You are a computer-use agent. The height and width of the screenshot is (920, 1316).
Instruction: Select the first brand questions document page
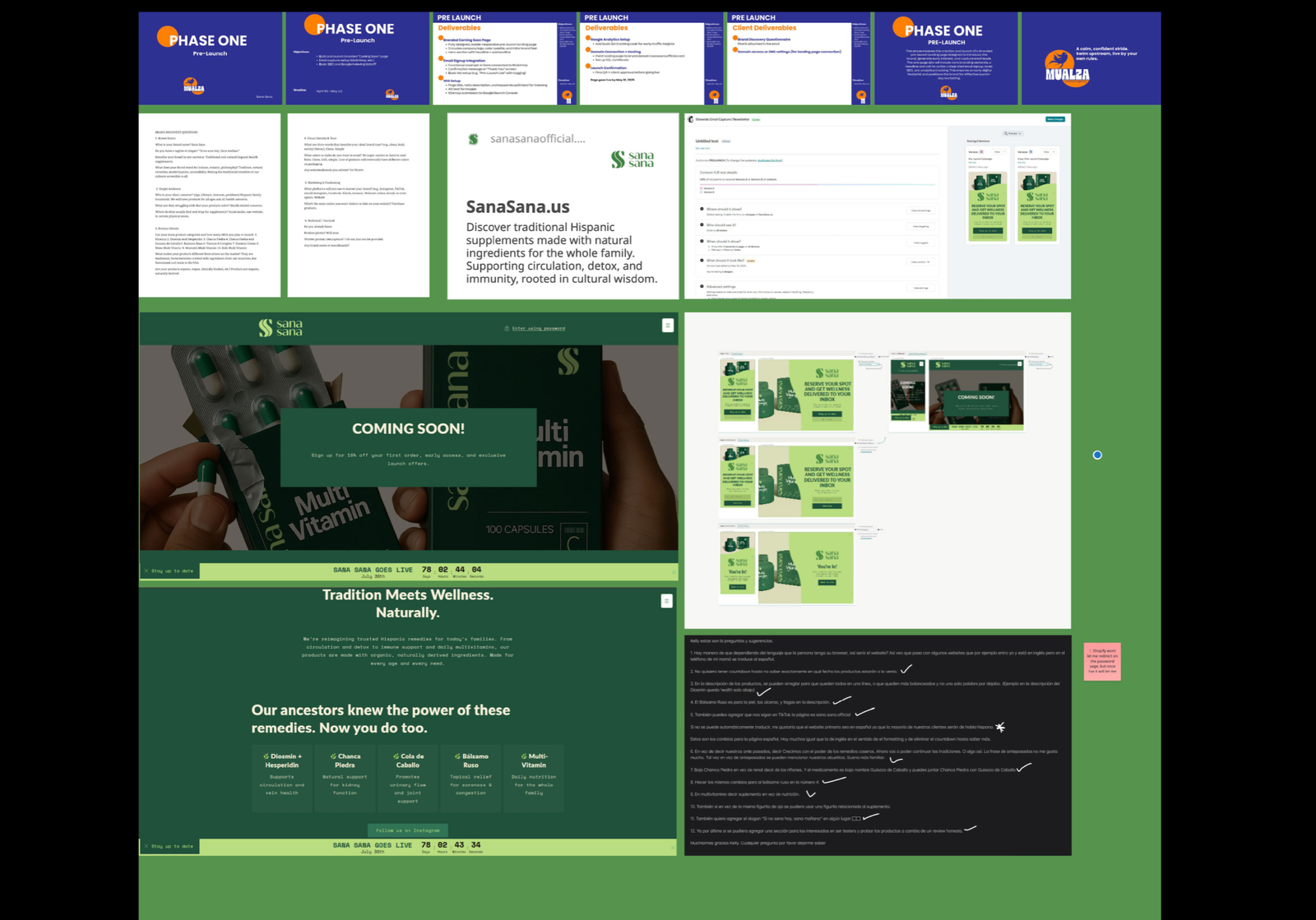tap(210, 206)
